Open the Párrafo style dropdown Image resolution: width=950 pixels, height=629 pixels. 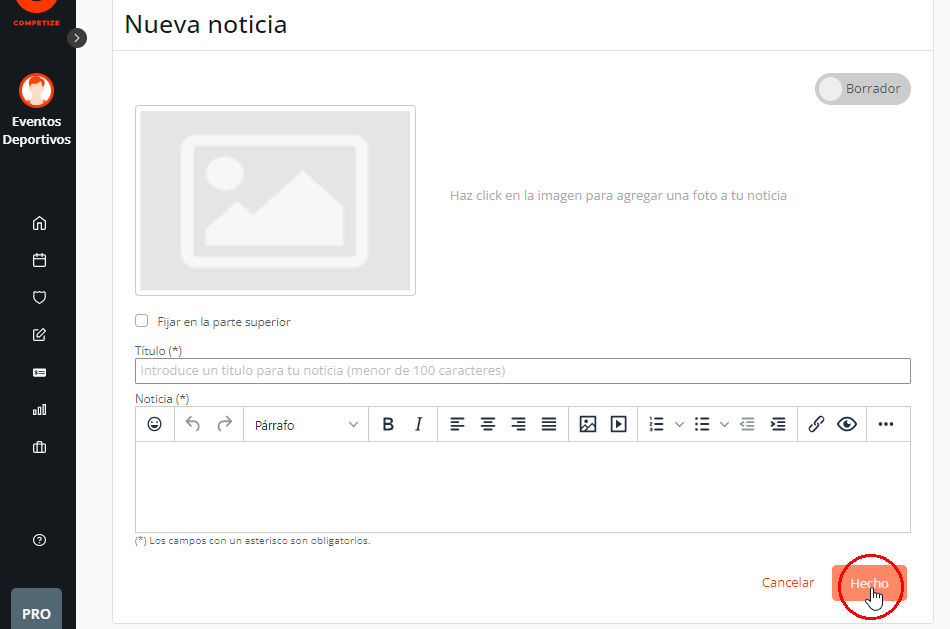(305, 424)
